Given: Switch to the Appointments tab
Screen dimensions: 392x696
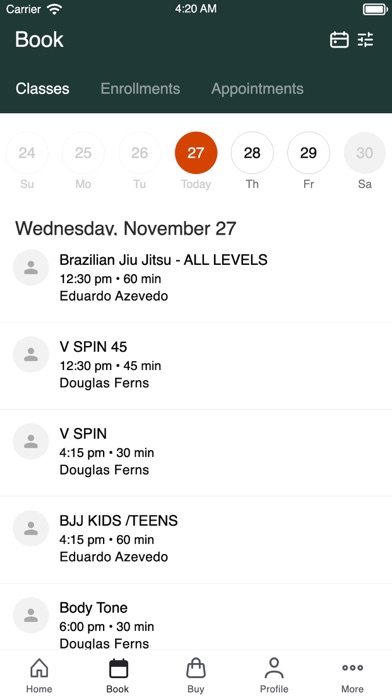Looking at the screenshot, I should click(257, 89).
